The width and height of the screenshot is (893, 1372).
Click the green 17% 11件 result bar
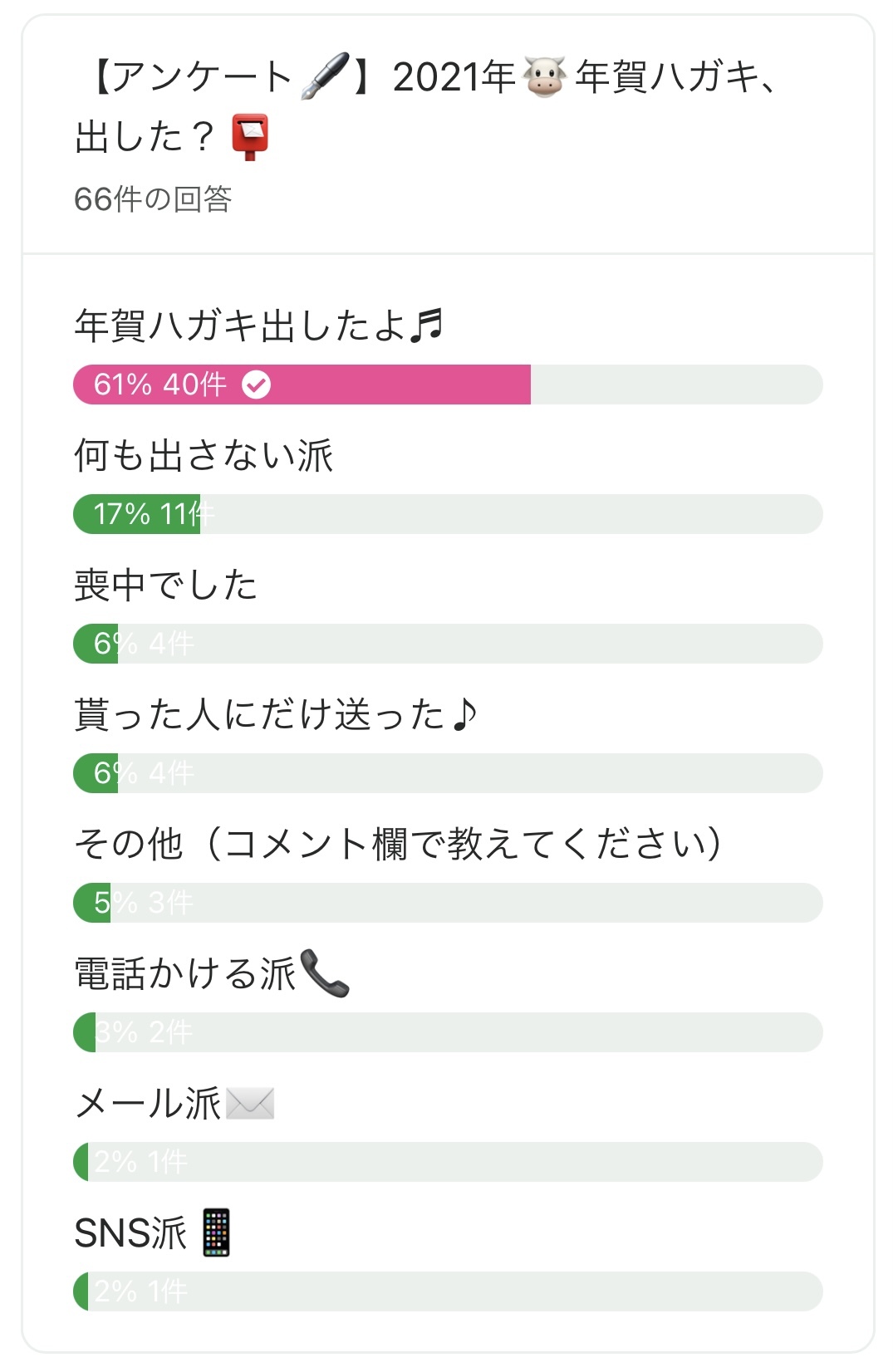click(x=137, y=514)
